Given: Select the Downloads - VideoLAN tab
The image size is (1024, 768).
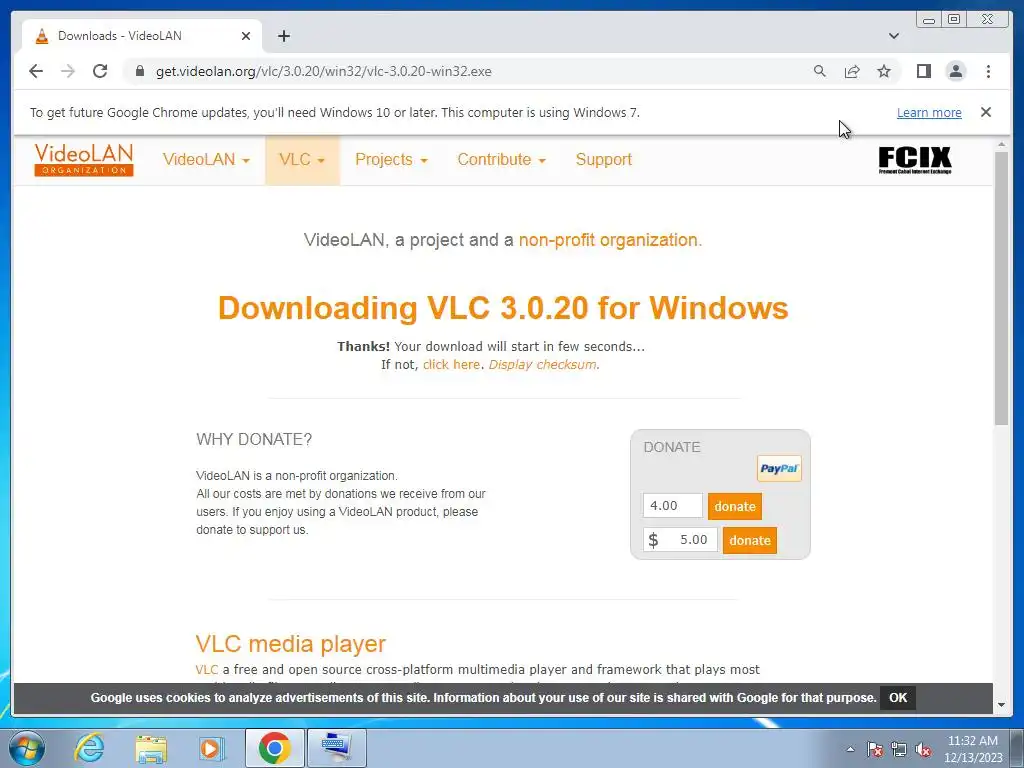Looking at the screenshot, I should pyautogui.click(x=142, y=36).
